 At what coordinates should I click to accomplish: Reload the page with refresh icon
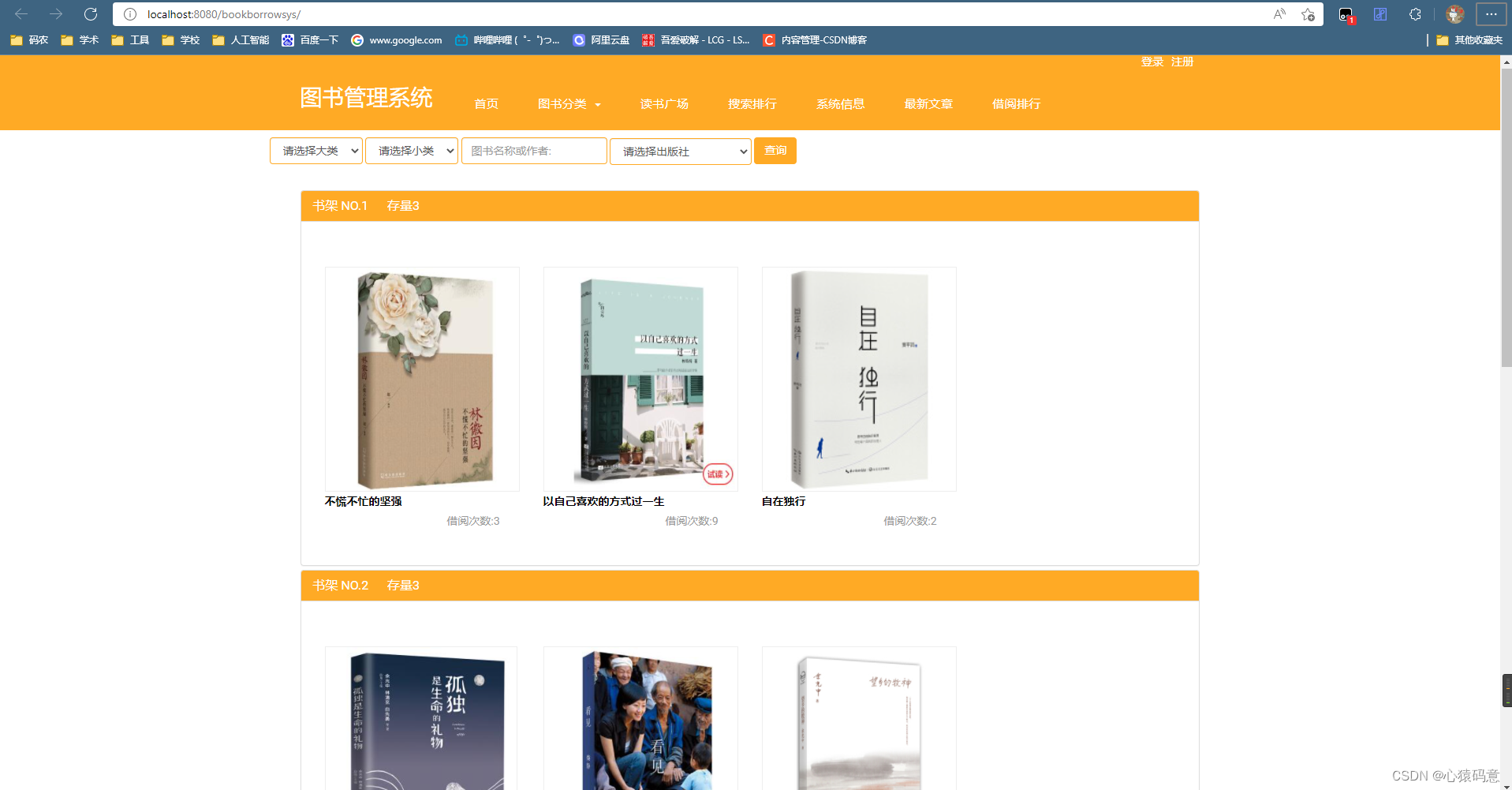[x=91, y=14]
